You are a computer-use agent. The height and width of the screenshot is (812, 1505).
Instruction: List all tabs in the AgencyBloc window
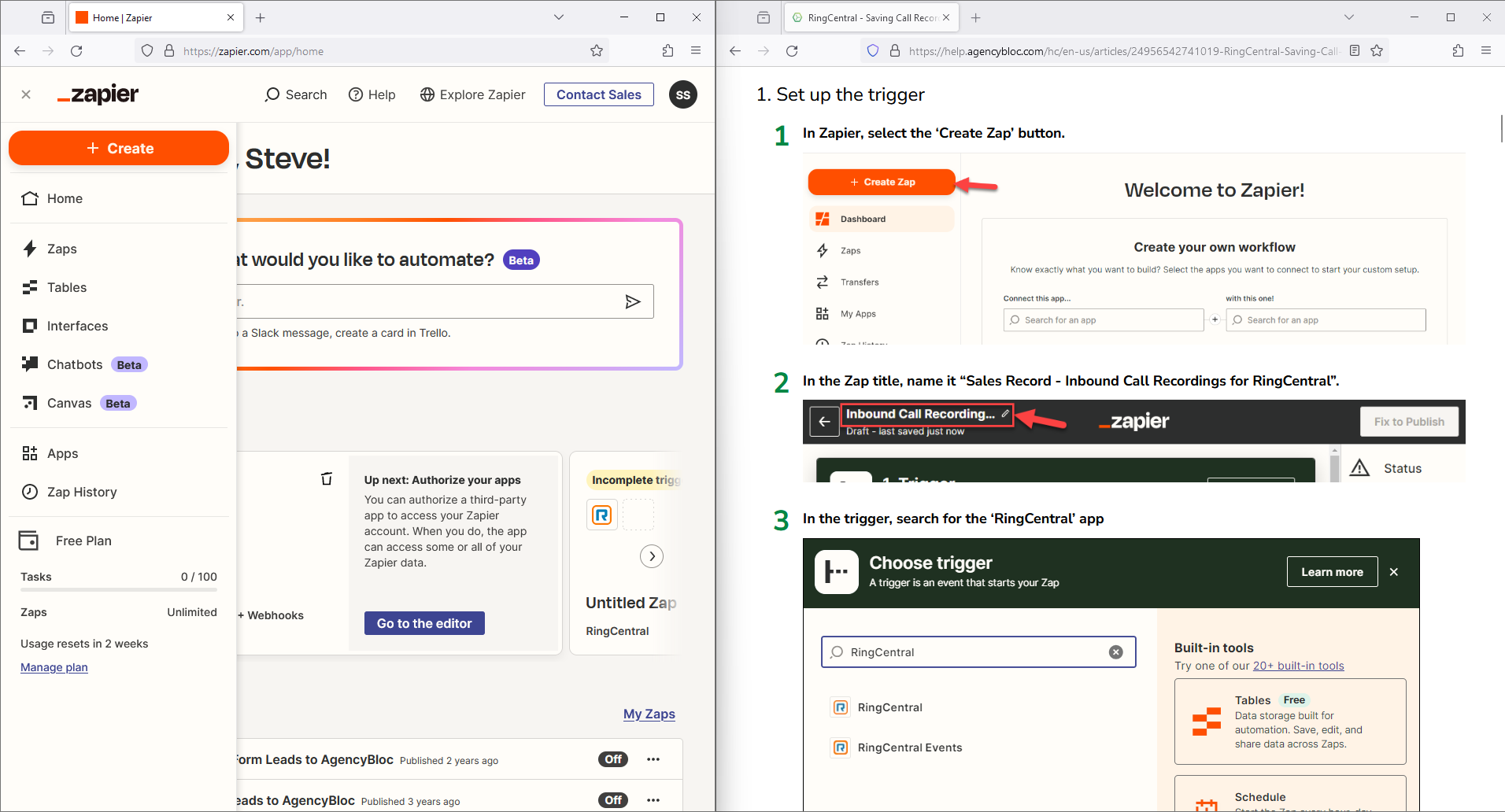[1349, 17]
